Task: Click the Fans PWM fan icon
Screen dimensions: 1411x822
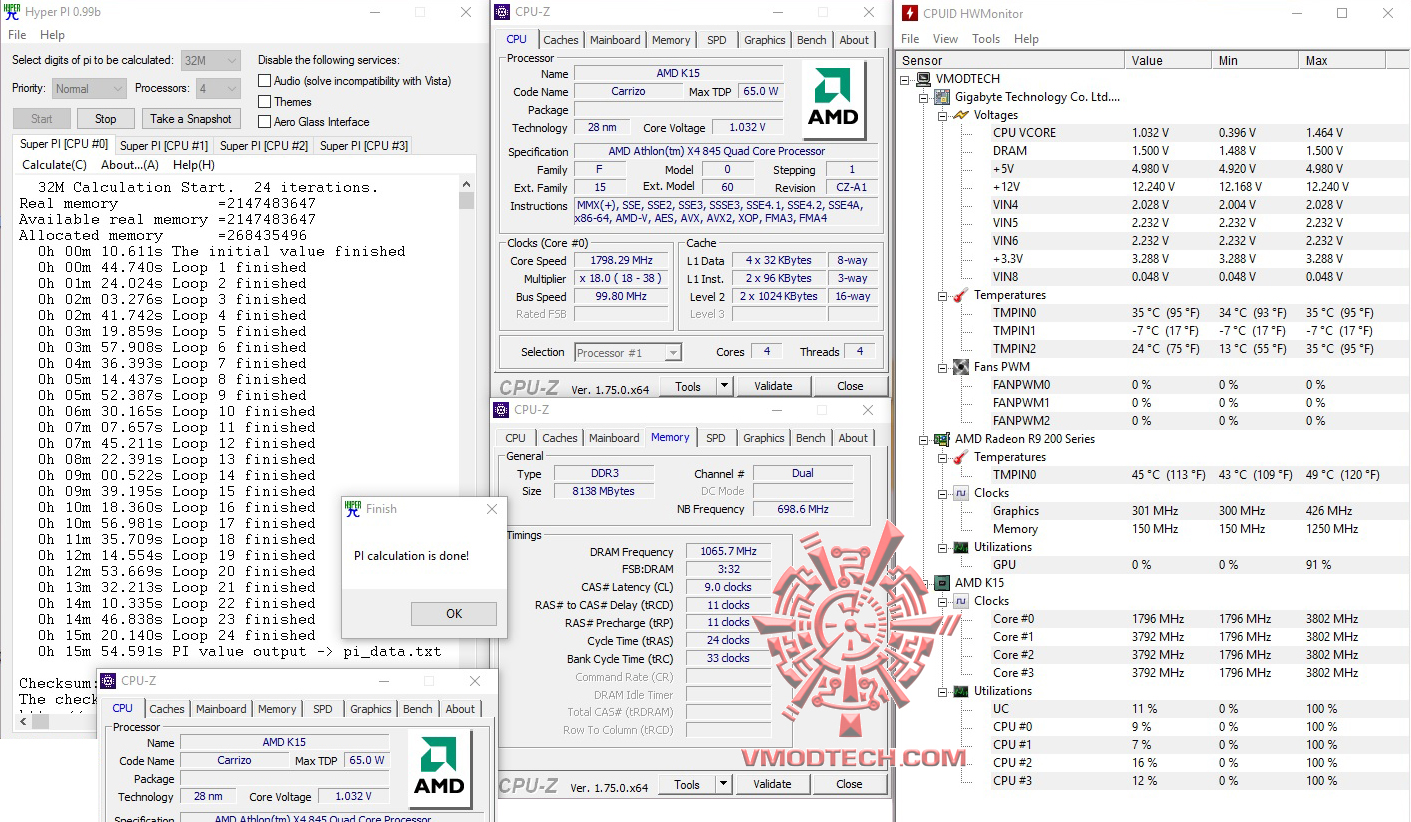Action: [961, 367]
